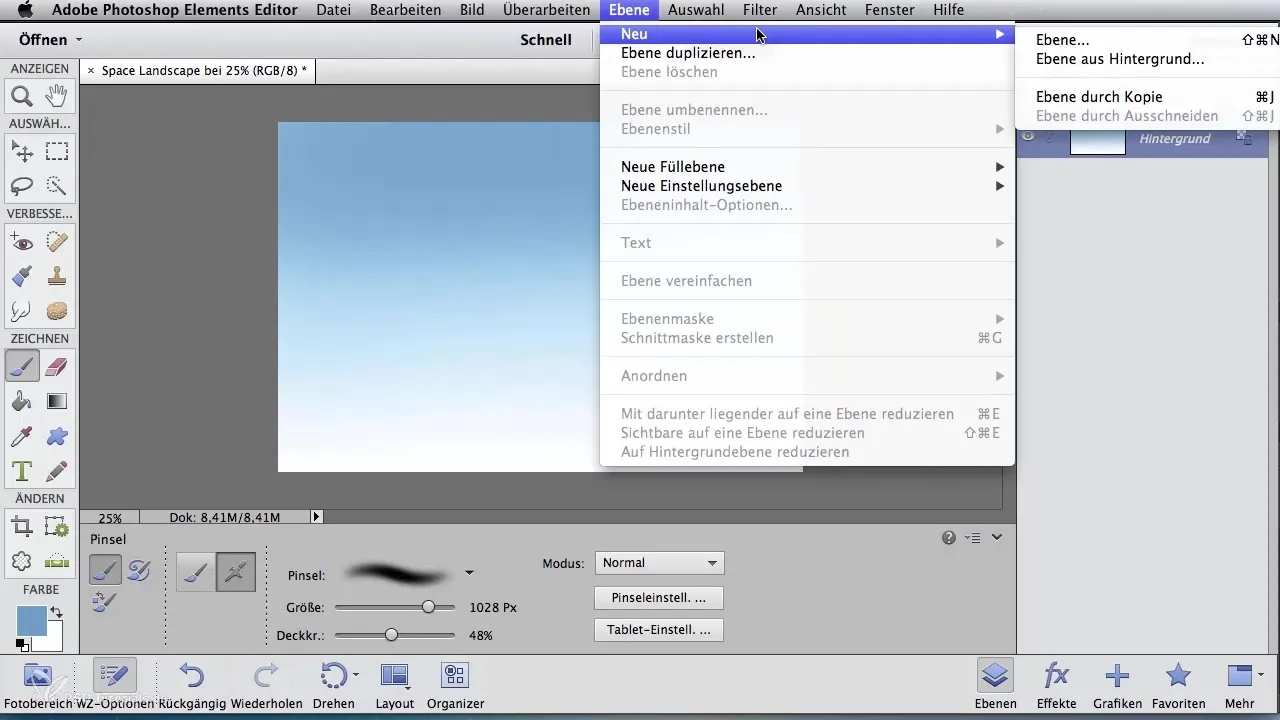Image resolution: width=1280 pixels, height=720 pixels.
Task: Select the Rectangular Marquee tool
Action: coord(57,152)
